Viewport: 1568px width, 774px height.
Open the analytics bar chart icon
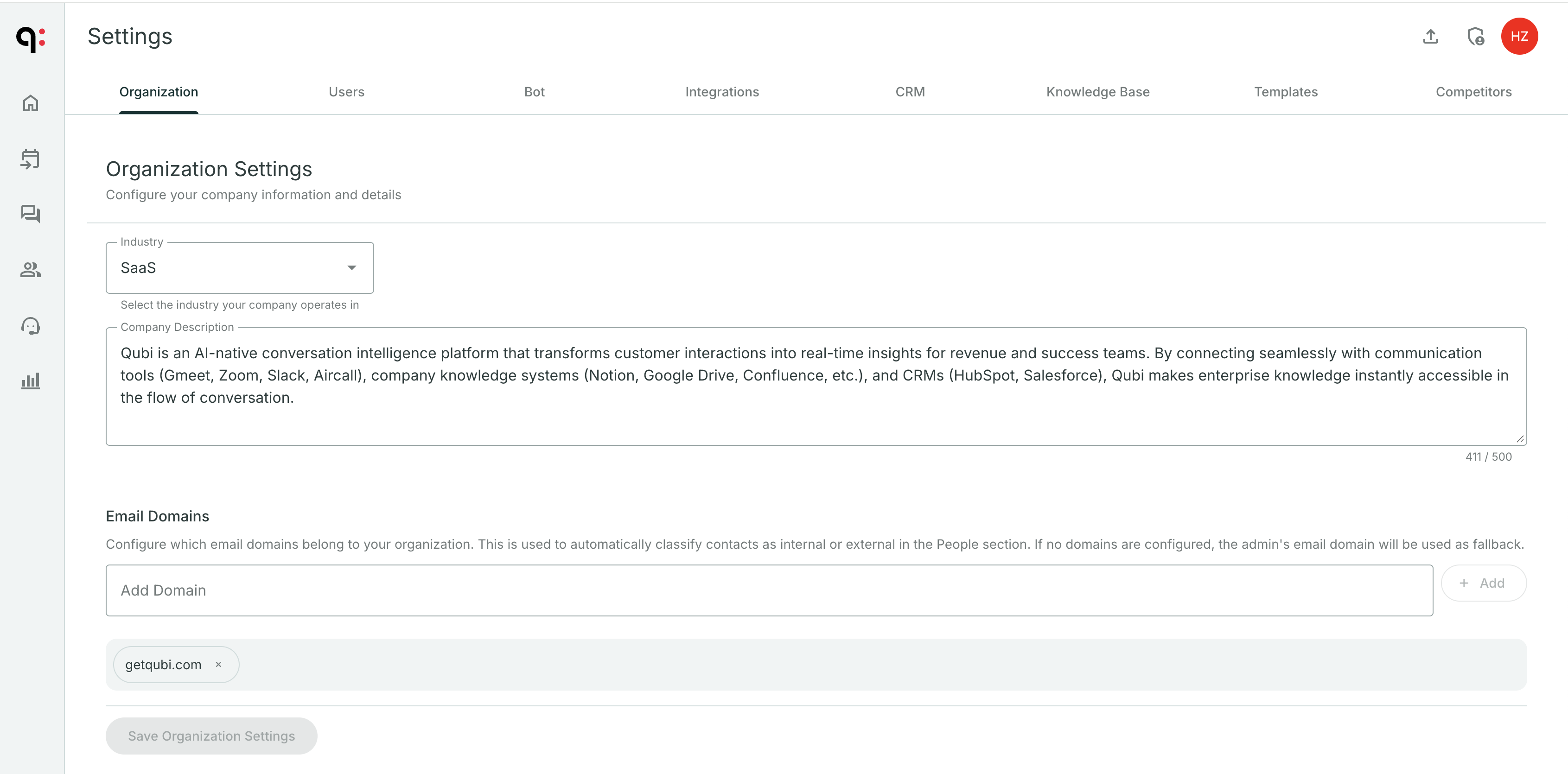pos(31,381)
